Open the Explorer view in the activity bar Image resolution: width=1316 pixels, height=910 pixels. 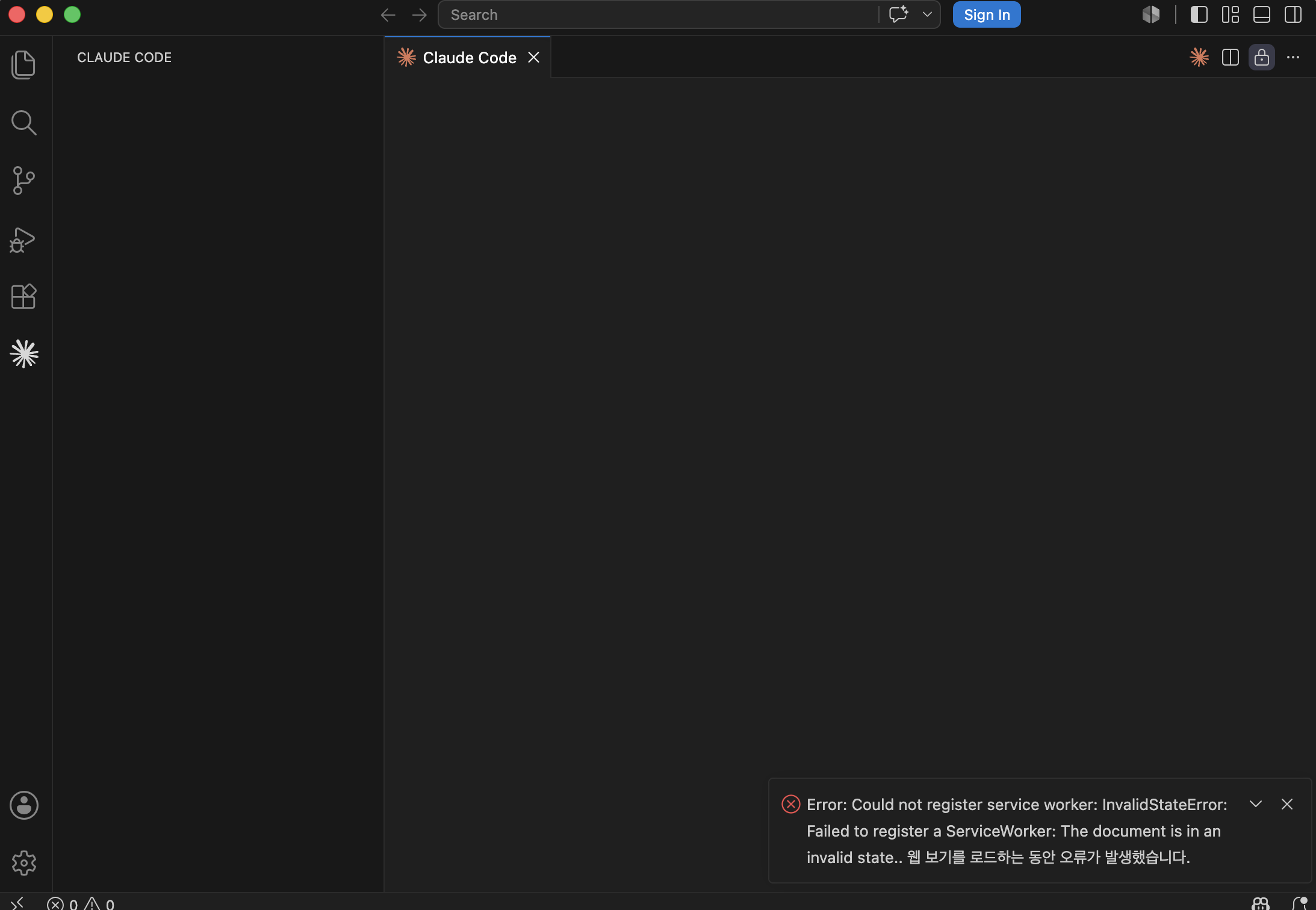point(23,64)
